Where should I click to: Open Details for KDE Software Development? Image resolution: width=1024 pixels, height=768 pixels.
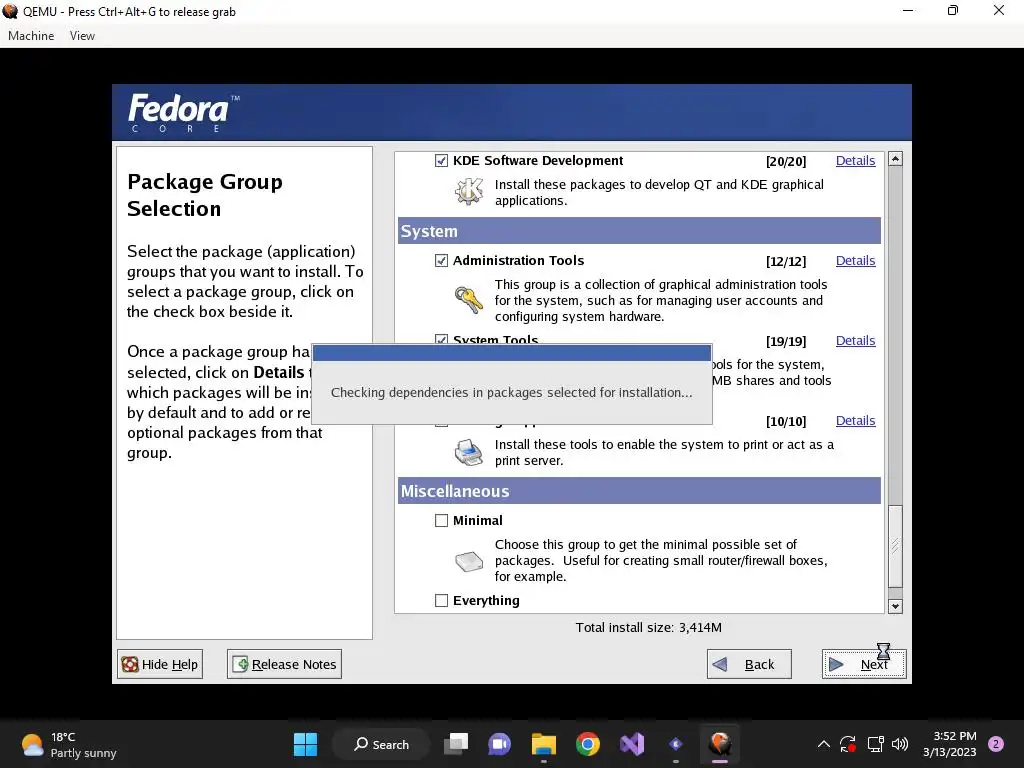pos(856,161)
